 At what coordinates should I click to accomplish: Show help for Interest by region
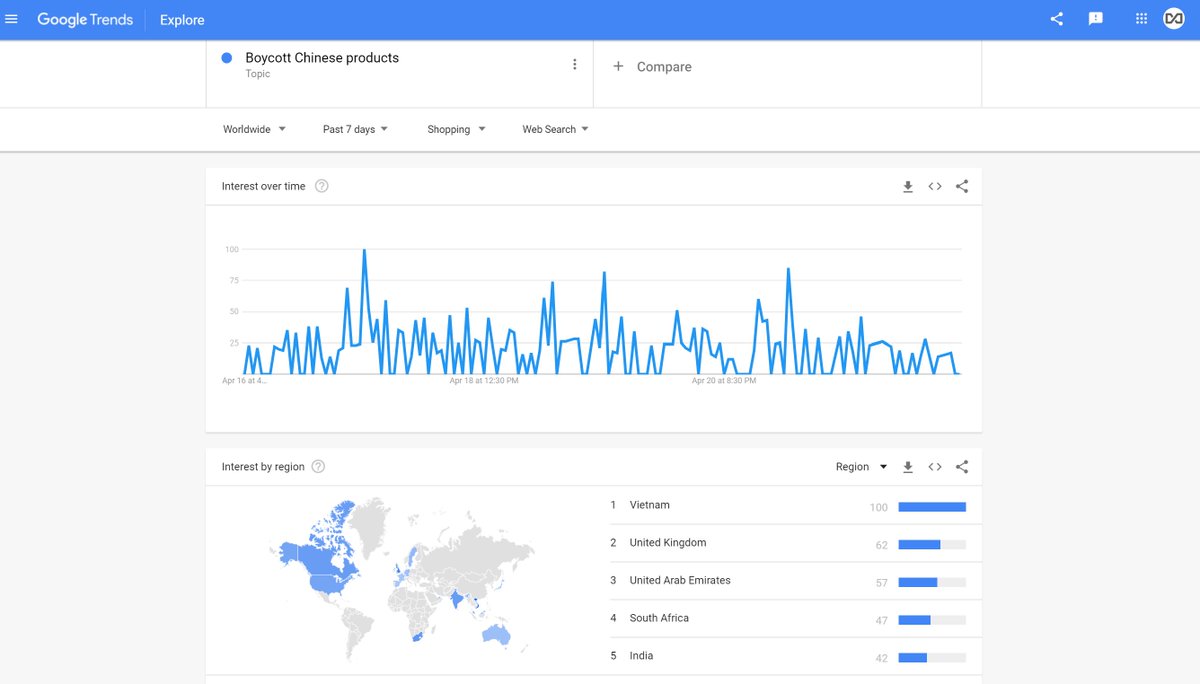[318, 467]
